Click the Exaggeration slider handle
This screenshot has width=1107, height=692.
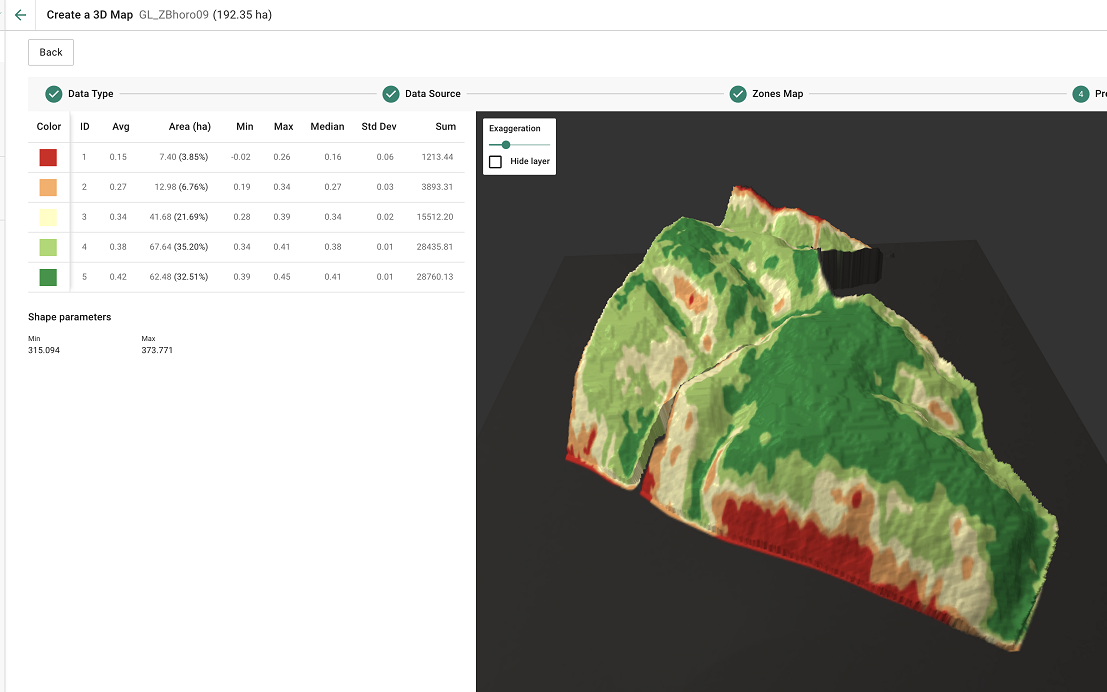[505, 145]
